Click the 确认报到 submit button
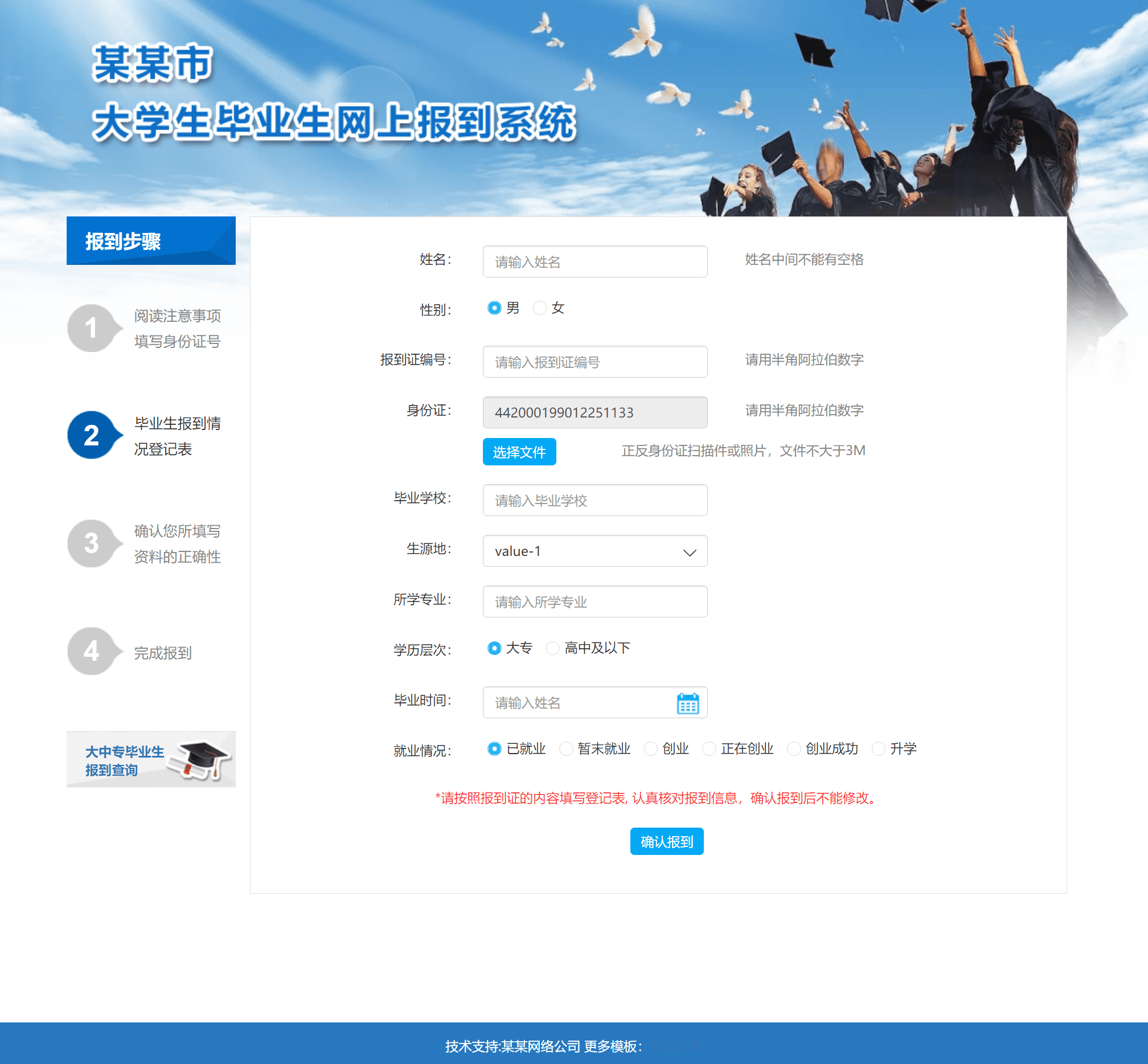Screen dimensions: 1148x1064 [x=667, y=842]
